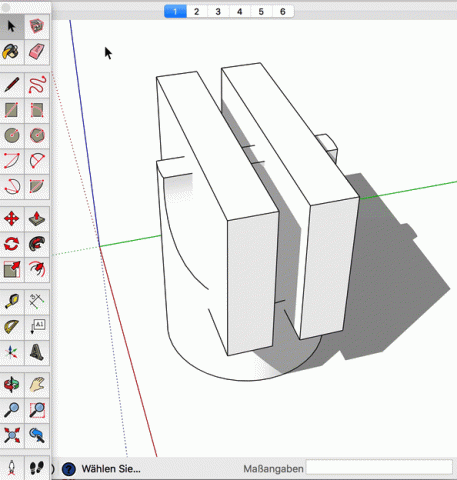This screenshot has width=457, height=480.
Task: Activate the Rotate tool
Action: 12,244
